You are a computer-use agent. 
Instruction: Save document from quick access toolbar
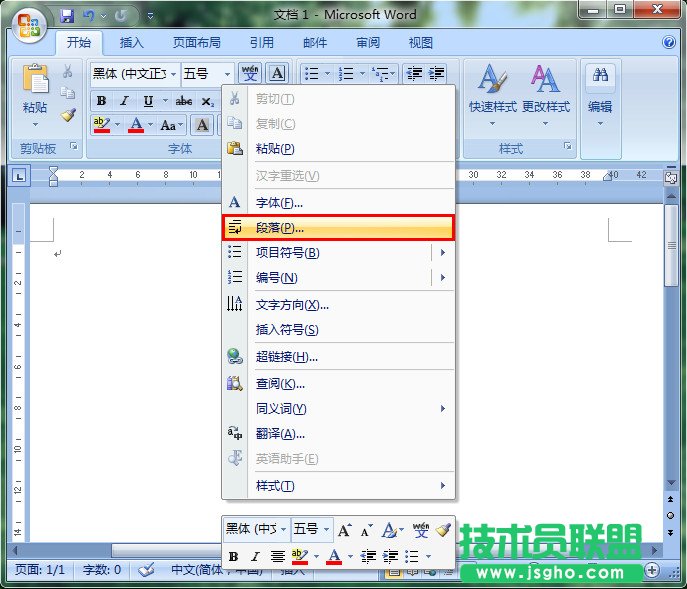[x=67, y=16]
